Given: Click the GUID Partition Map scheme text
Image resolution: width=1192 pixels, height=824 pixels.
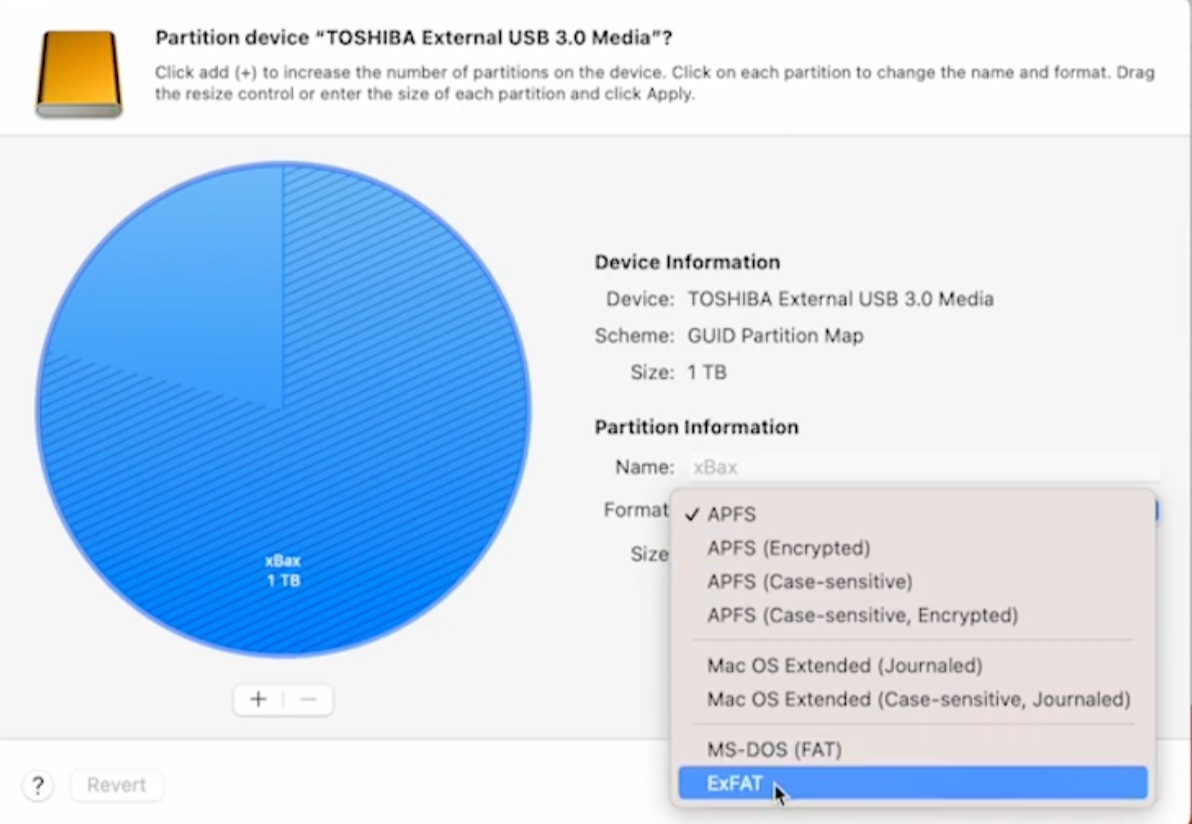Looking at the screenshot, I should [x=775, y=336].
